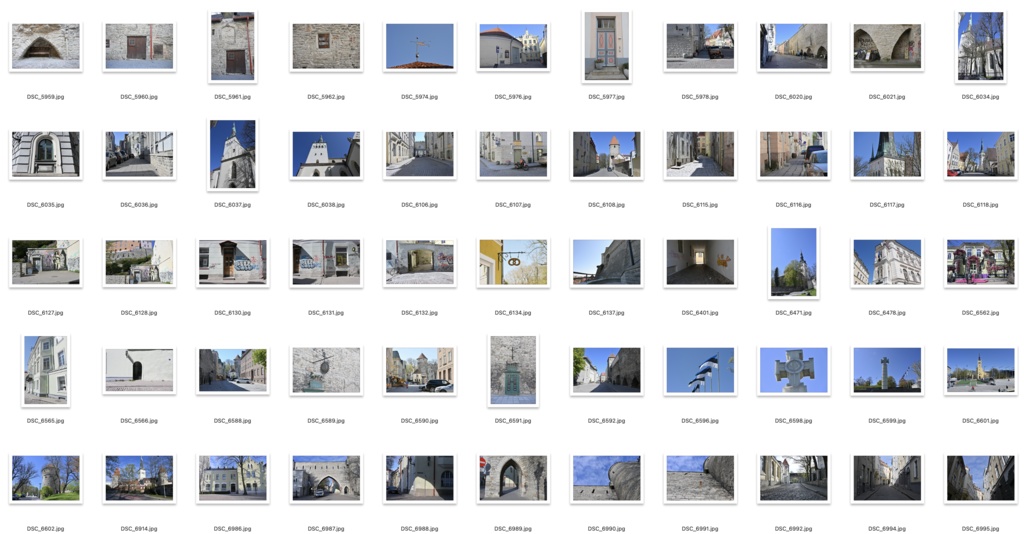Select the DSC_6108.jpg gate tower thumbnail
Image resolution: width=1024 pixels, height=534 pixels.
point(607,155)
